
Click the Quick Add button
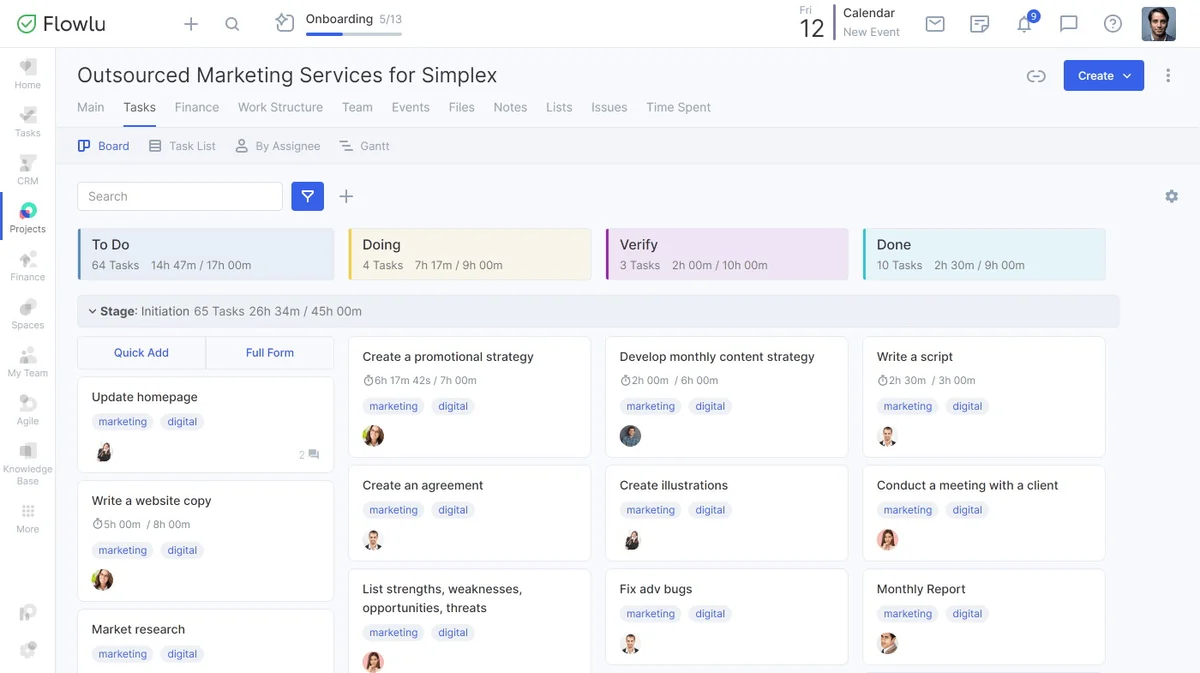click(x=141, y=352)
